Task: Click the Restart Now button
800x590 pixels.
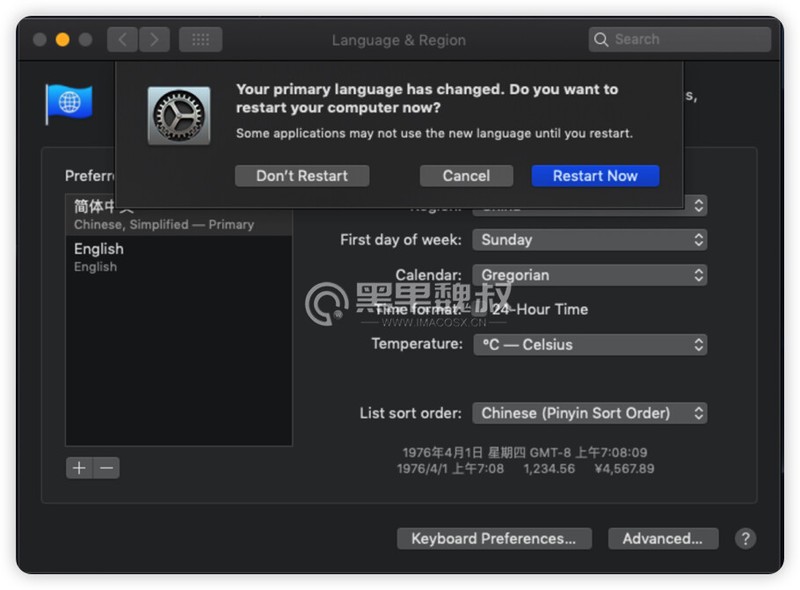Action: click(595, 176)
